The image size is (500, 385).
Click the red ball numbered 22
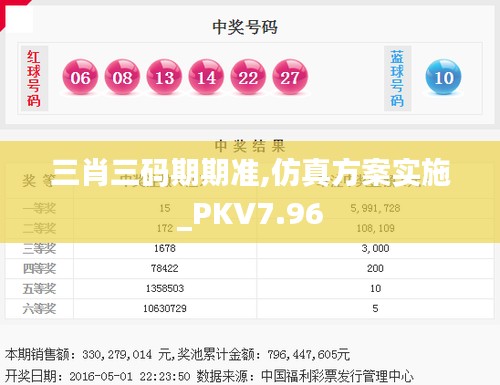(x=248, y=77)
